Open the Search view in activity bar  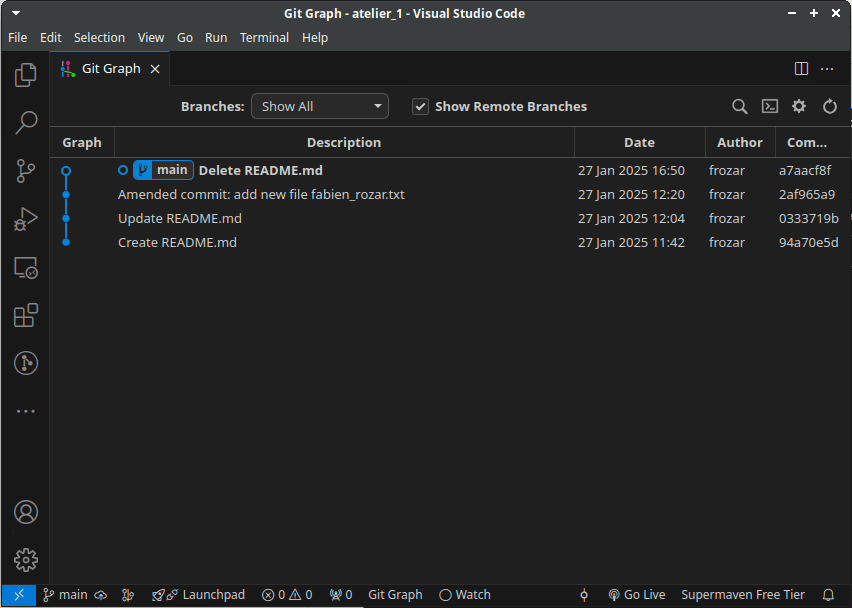pyautogui.click(x=26, y=122)
